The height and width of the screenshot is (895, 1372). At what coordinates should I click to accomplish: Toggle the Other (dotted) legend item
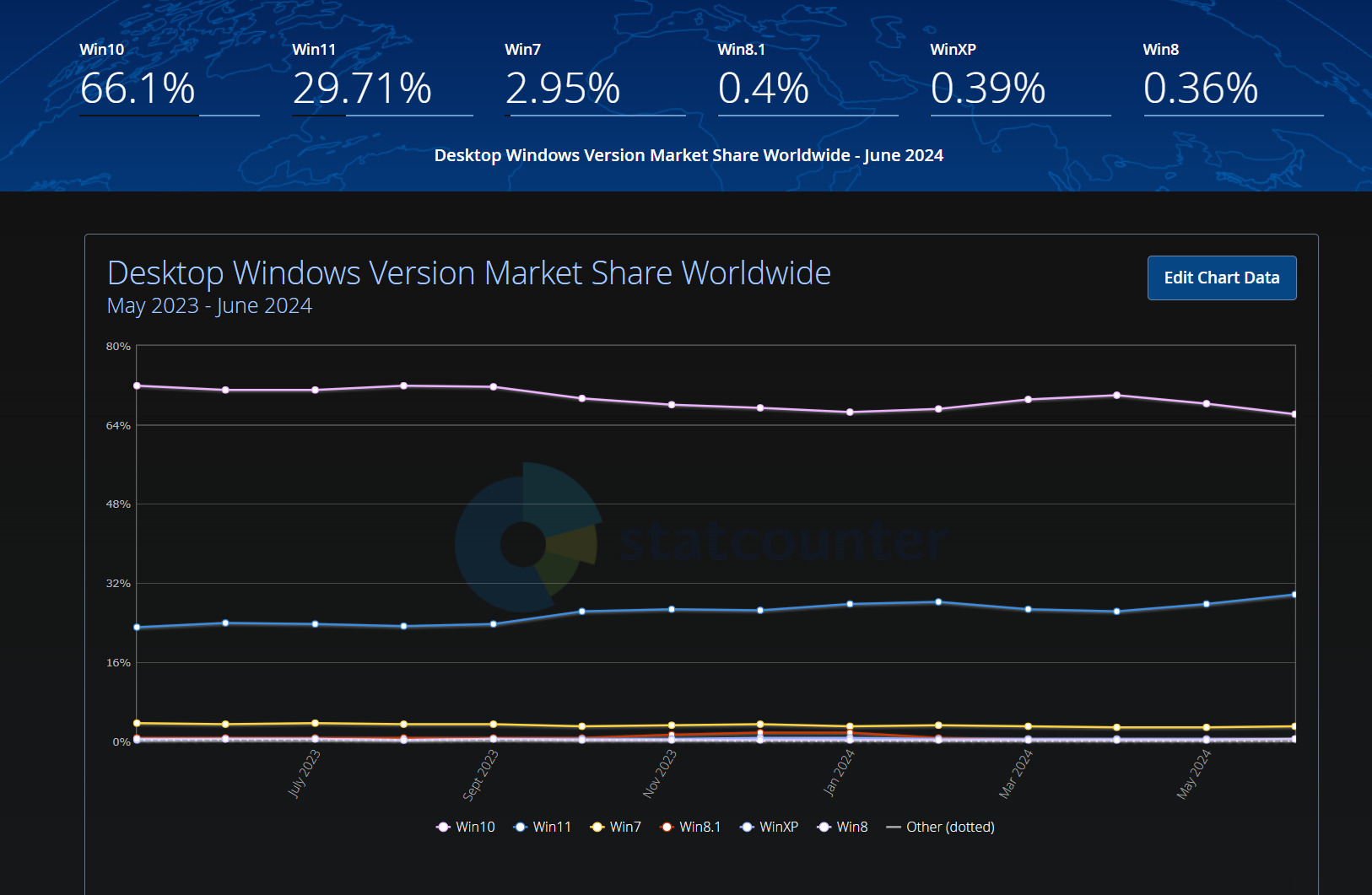point(940,827)
